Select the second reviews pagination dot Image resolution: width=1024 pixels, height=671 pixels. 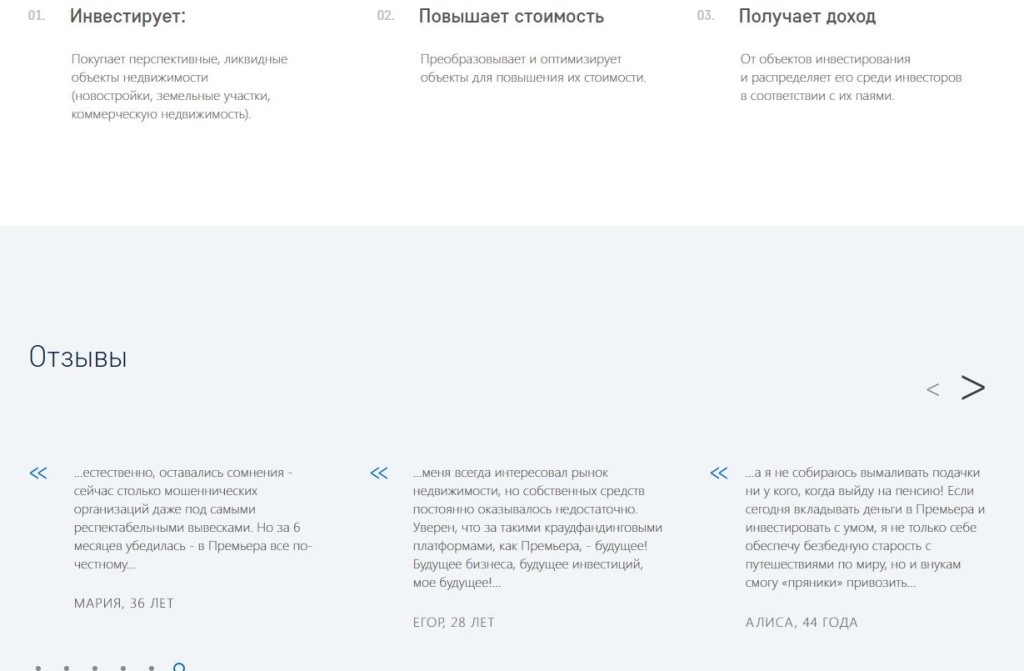click(66, 667)
